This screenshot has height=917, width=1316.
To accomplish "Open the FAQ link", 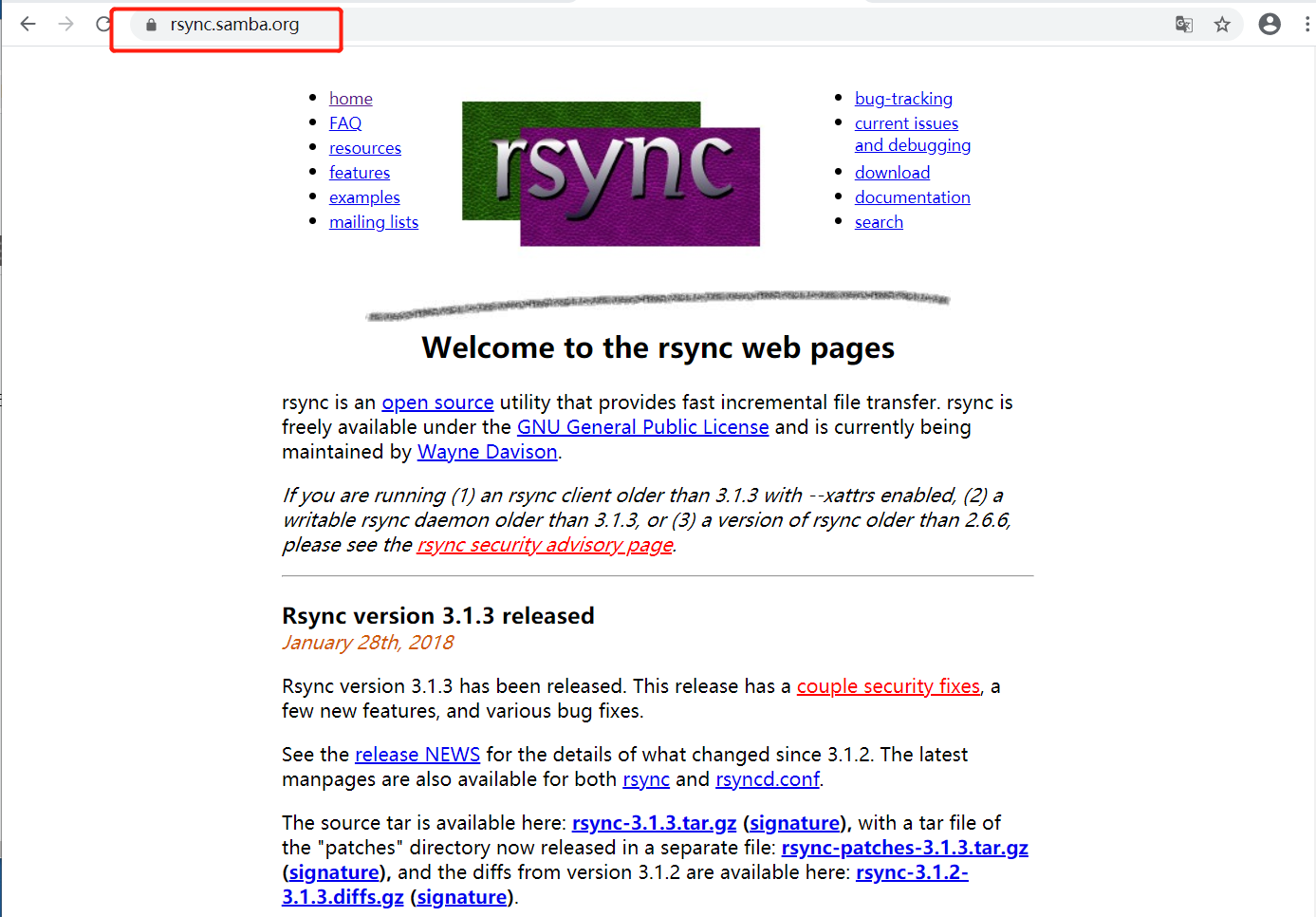I will pyautogui.click(x=344, y=122).
